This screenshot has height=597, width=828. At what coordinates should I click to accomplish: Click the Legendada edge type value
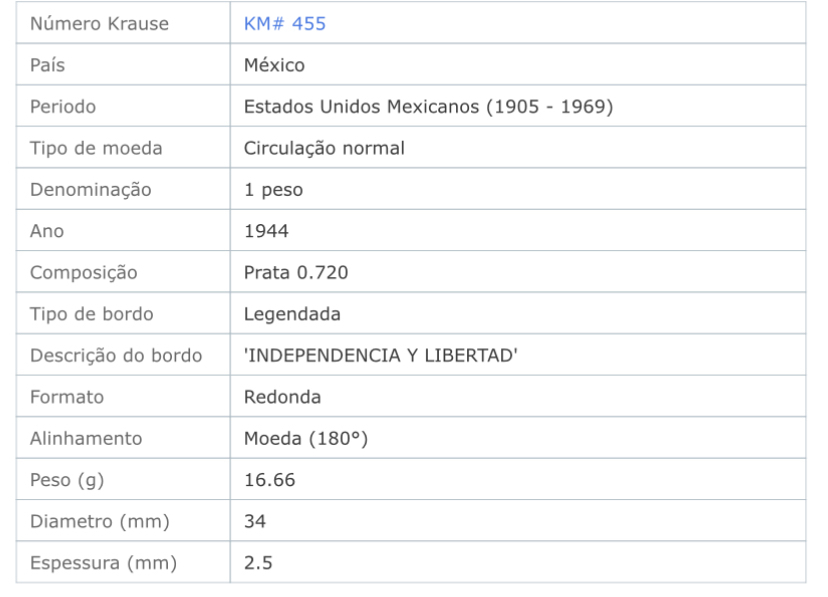292,315
